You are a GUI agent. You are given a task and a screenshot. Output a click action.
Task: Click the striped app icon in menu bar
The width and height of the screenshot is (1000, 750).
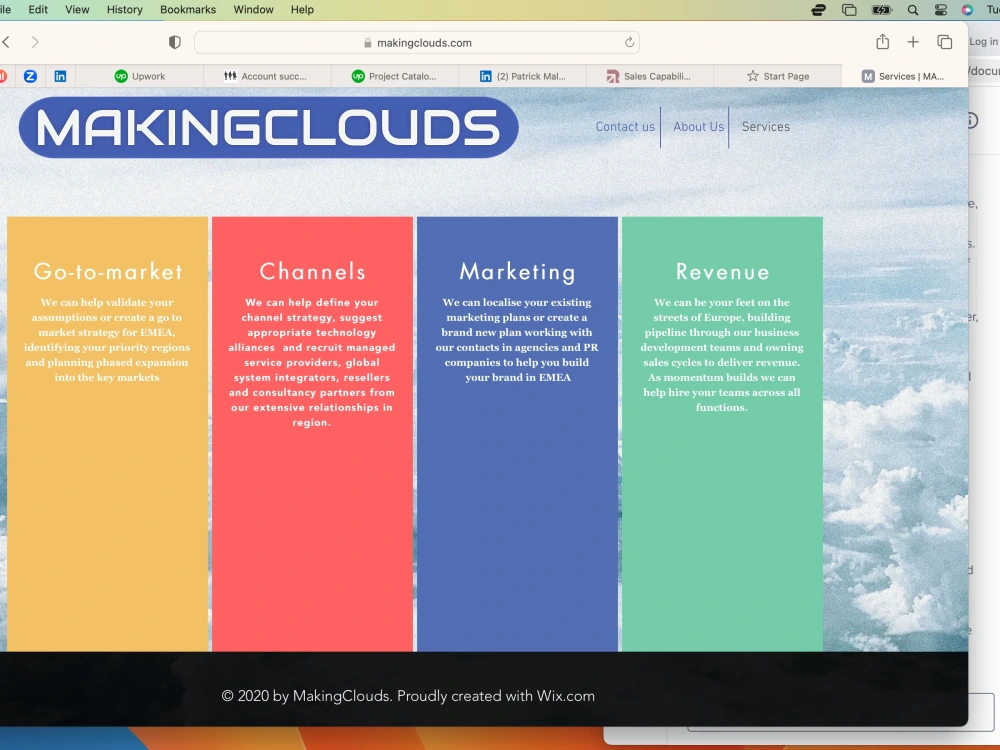(818, 10)
